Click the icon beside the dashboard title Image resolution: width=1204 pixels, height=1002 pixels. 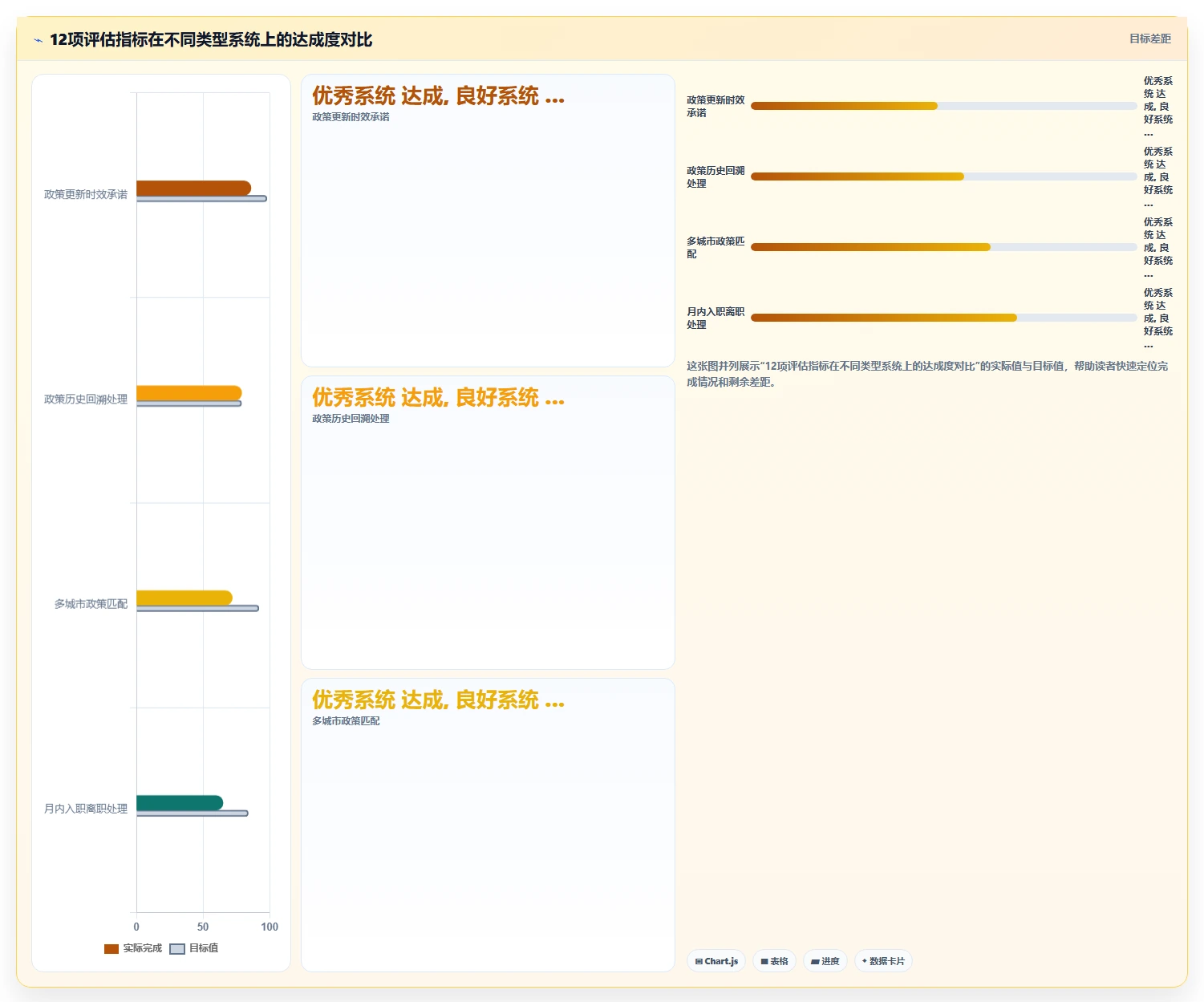click(38, 40)
